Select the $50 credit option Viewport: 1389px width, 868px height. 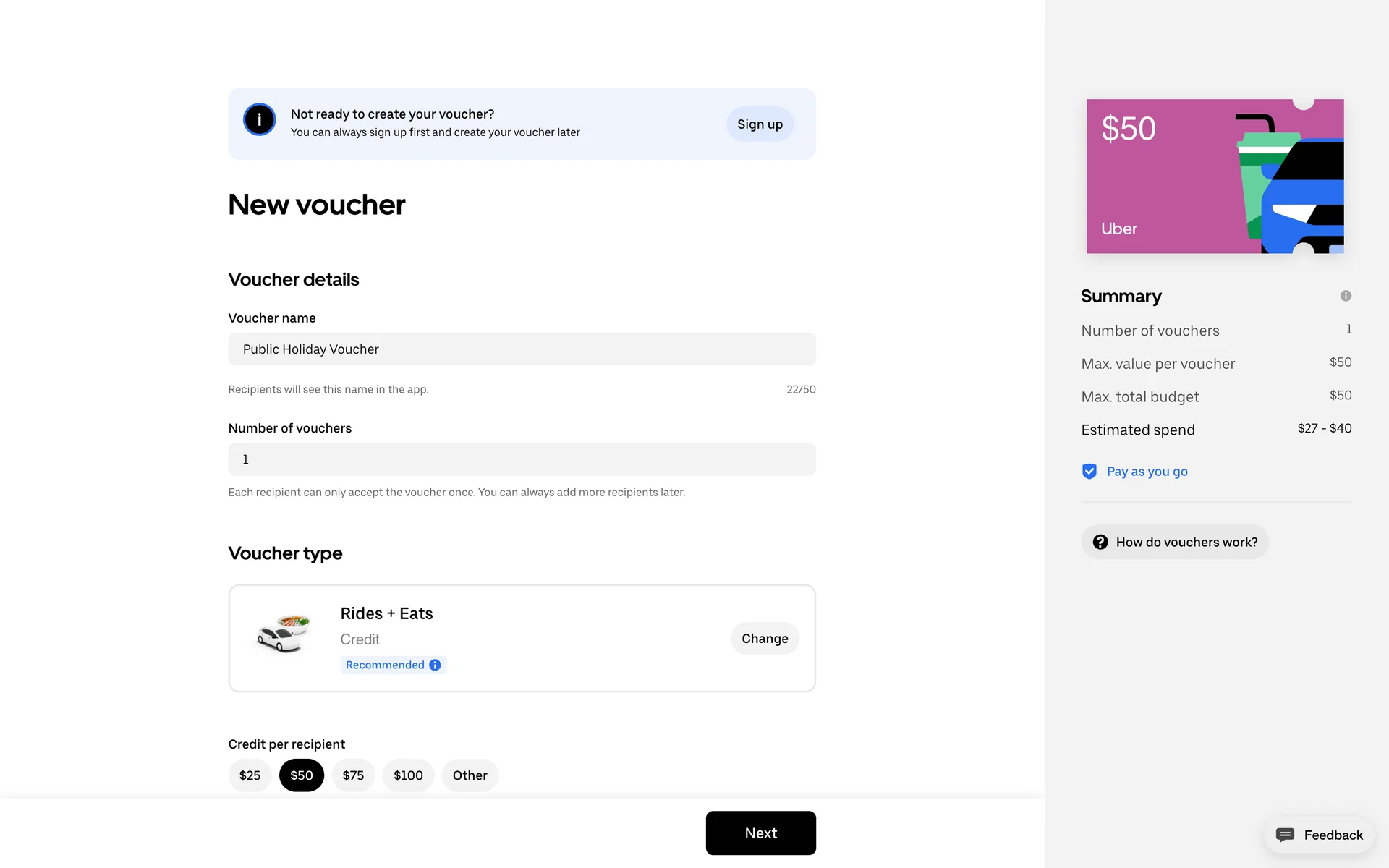pos(302,775)
